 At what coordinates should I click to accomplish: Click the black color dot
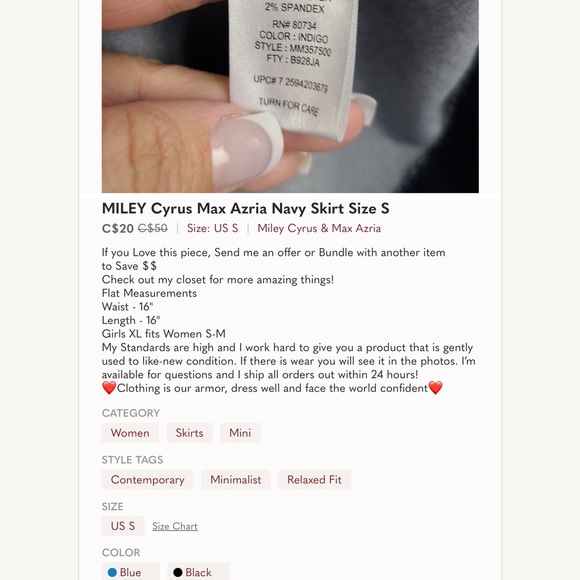point(178,573)
